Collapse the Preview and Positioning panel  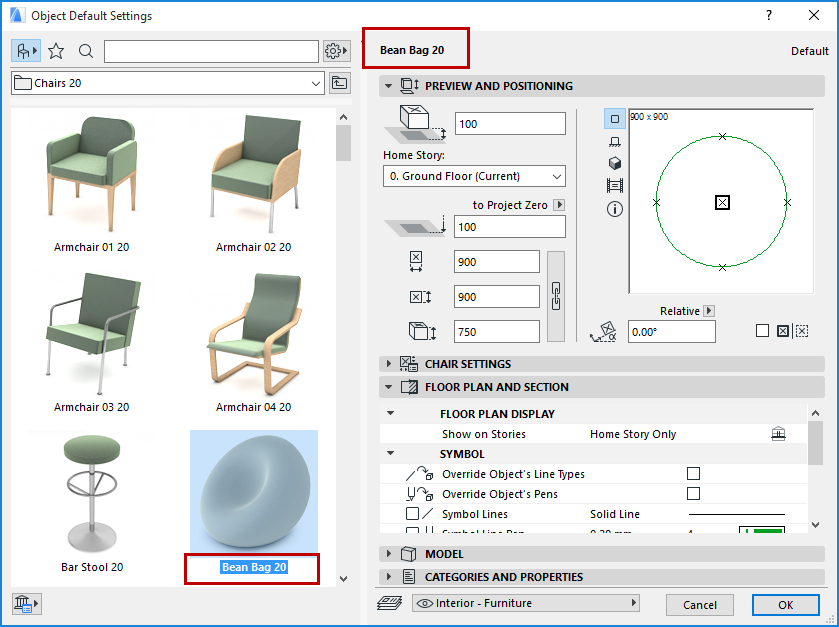point(389,86)
